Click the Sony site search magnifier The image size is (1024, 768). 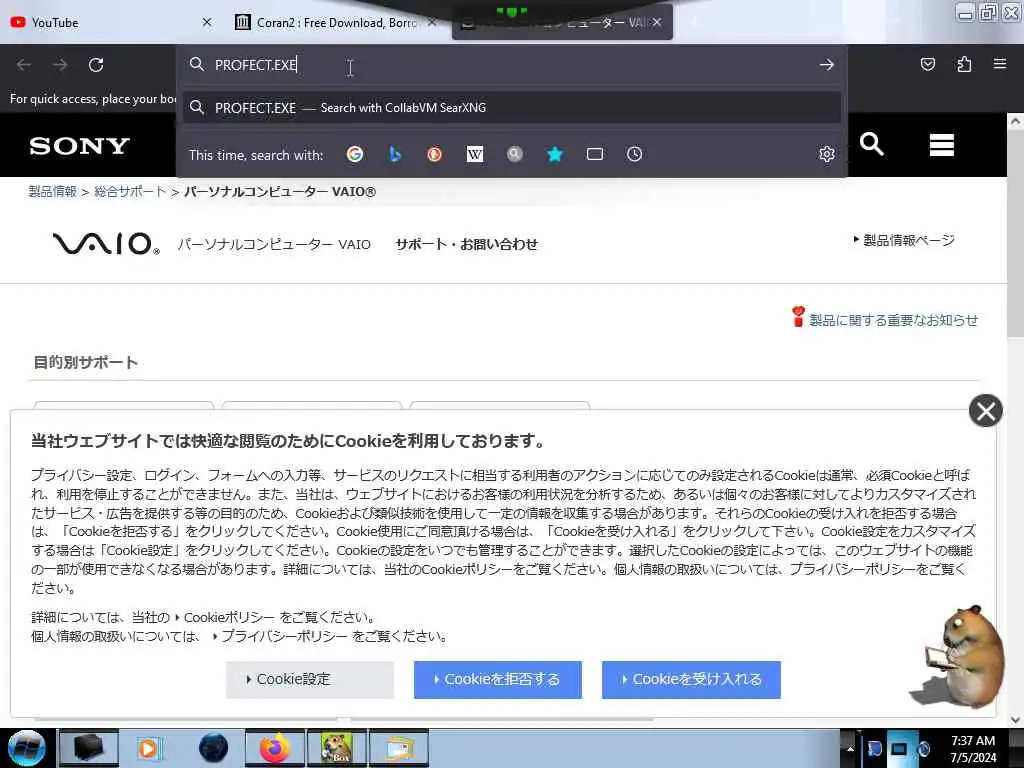(872, 144)
